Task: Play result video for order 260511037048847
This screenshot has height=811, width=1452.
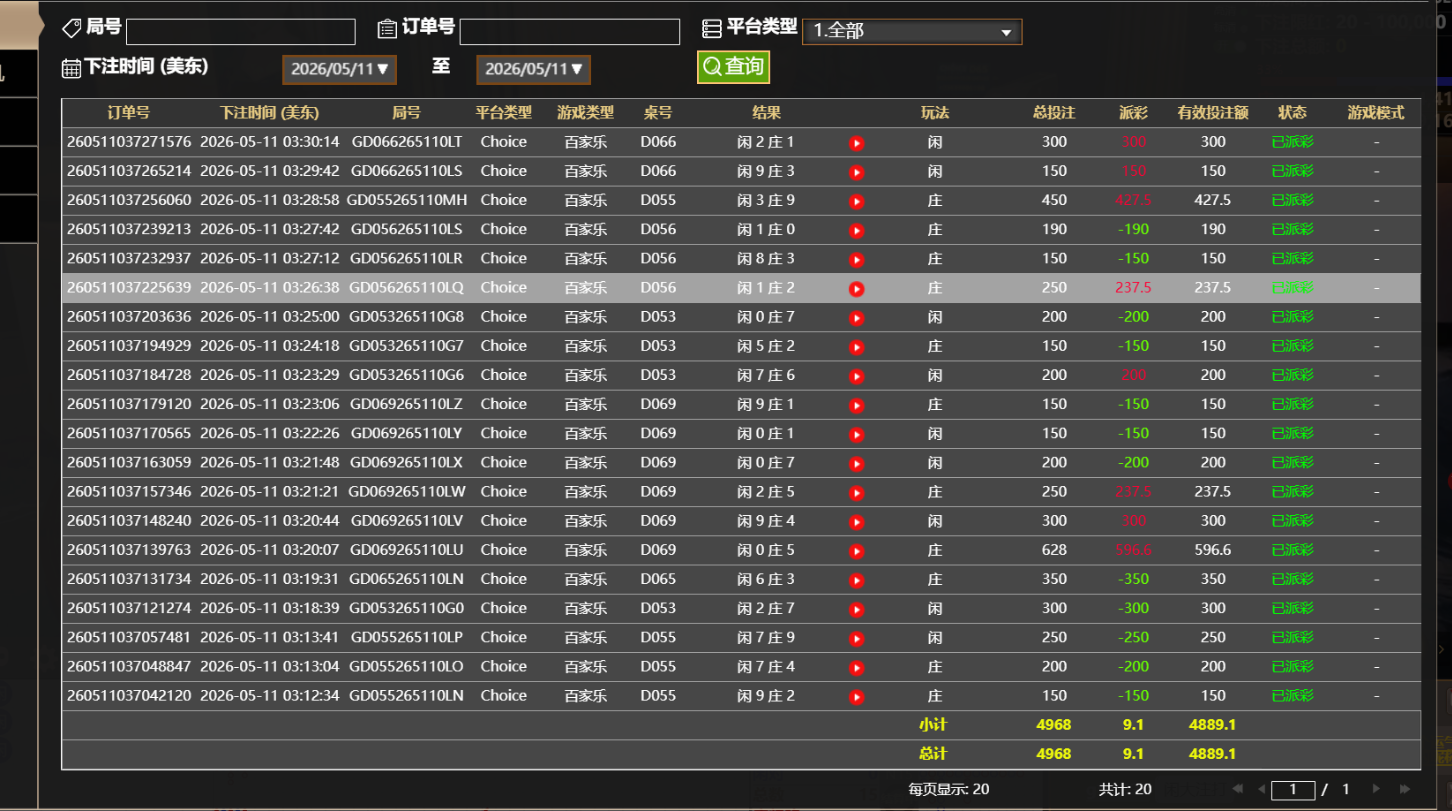Action: pyautogui.click(x=856, y=668)
